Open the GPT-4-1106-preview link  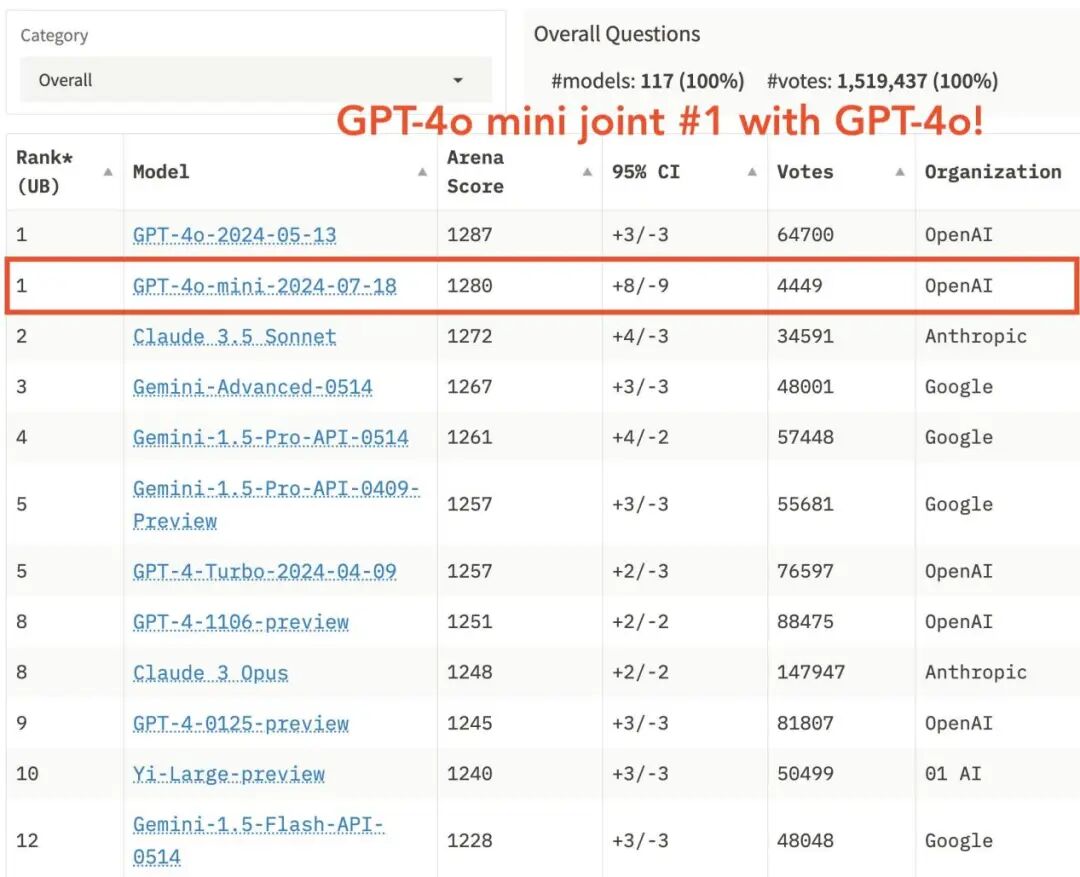pos(240,621)
